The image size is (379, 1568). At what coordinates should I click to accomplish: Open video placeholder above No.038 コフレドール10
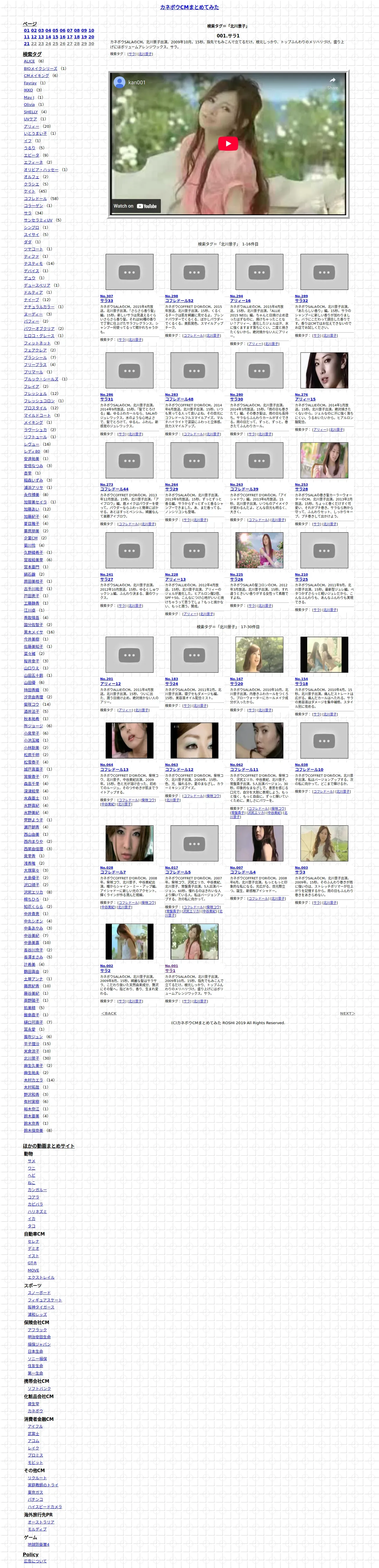pyautogui.click(x=324, y=741)
